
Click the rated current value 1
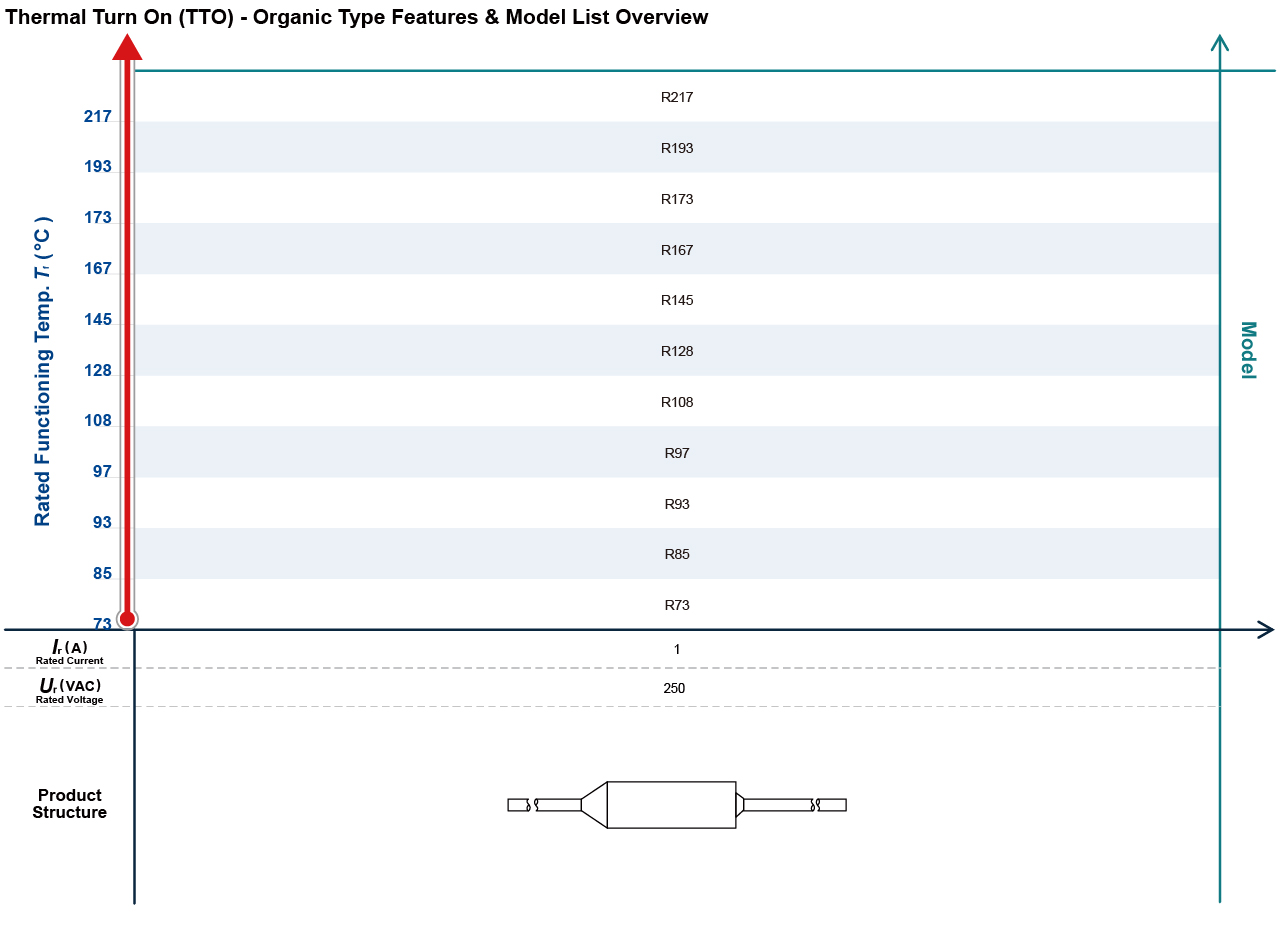point(676,649)
